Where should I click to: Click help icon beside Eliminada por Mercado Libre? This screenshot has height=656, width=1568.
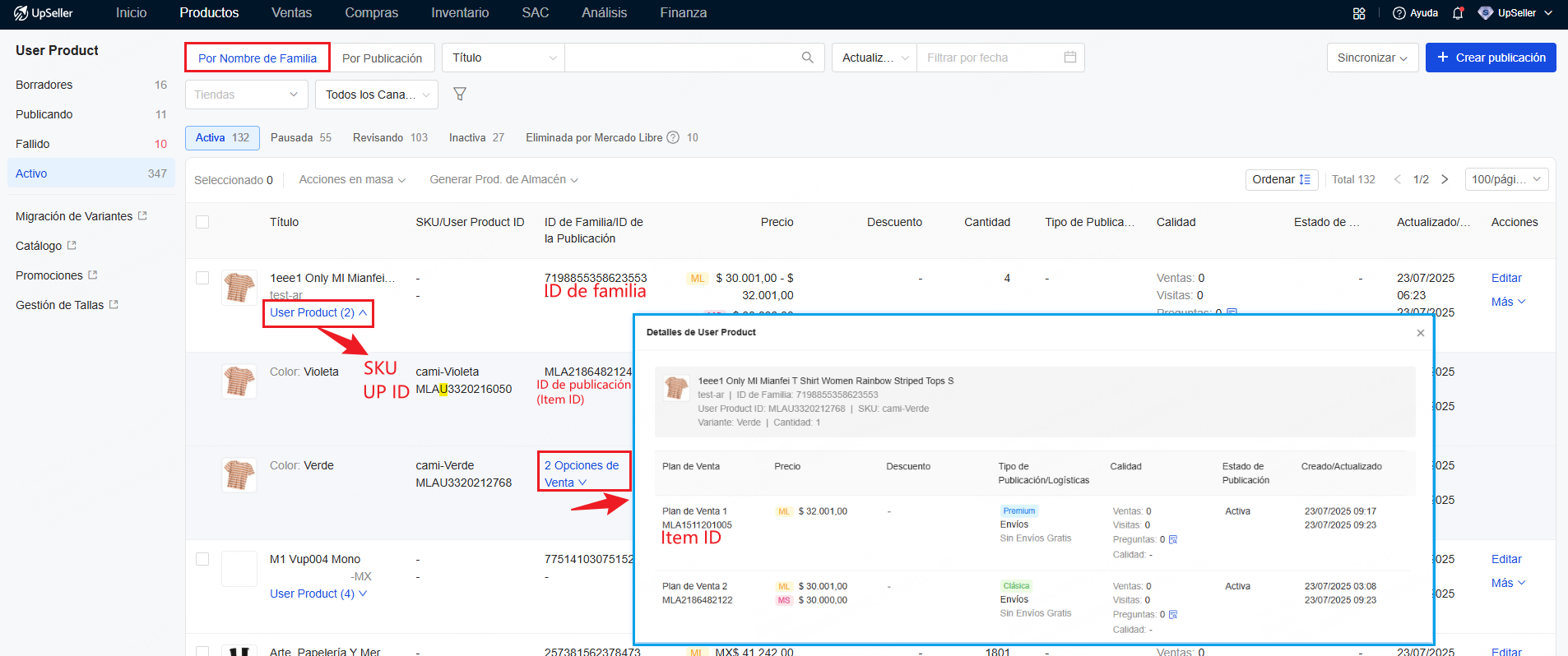tap(673, 137)
